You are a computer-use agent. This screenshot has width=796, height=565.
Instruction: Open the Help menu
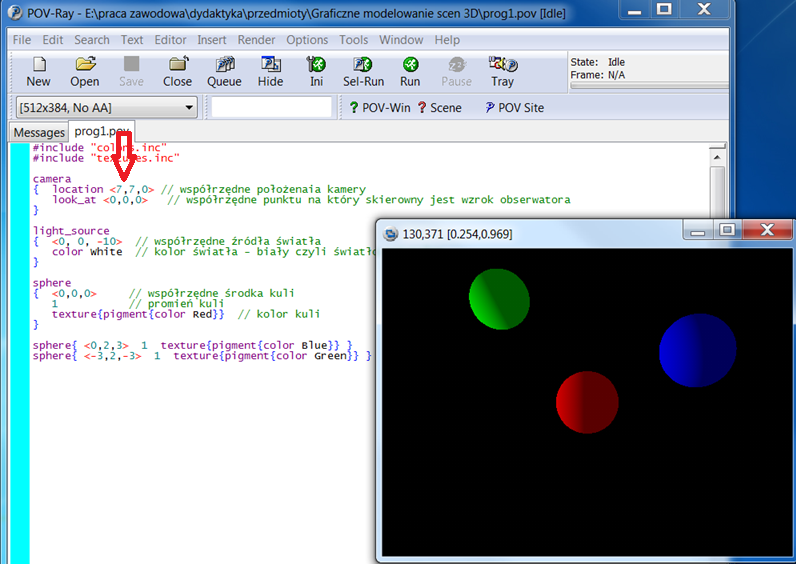click(x=447, y=40)
